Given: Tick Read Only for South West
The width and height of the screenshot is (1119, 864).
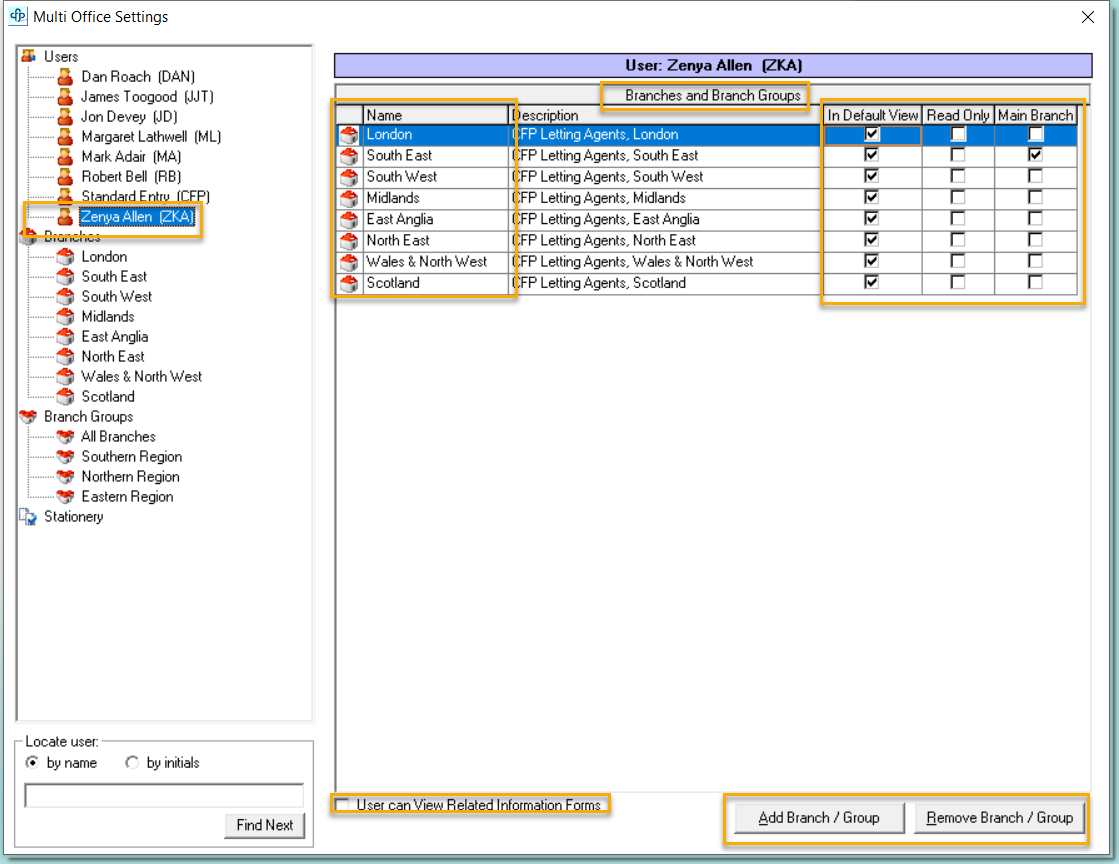Looking at the screenshot, I should (x=958, y=176).
